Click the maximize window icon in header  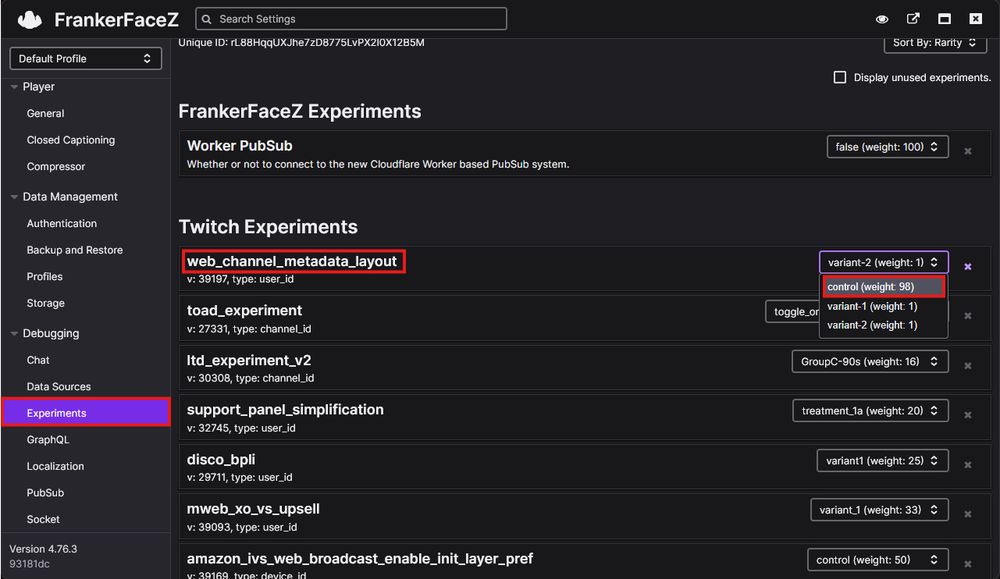(945, 18)
